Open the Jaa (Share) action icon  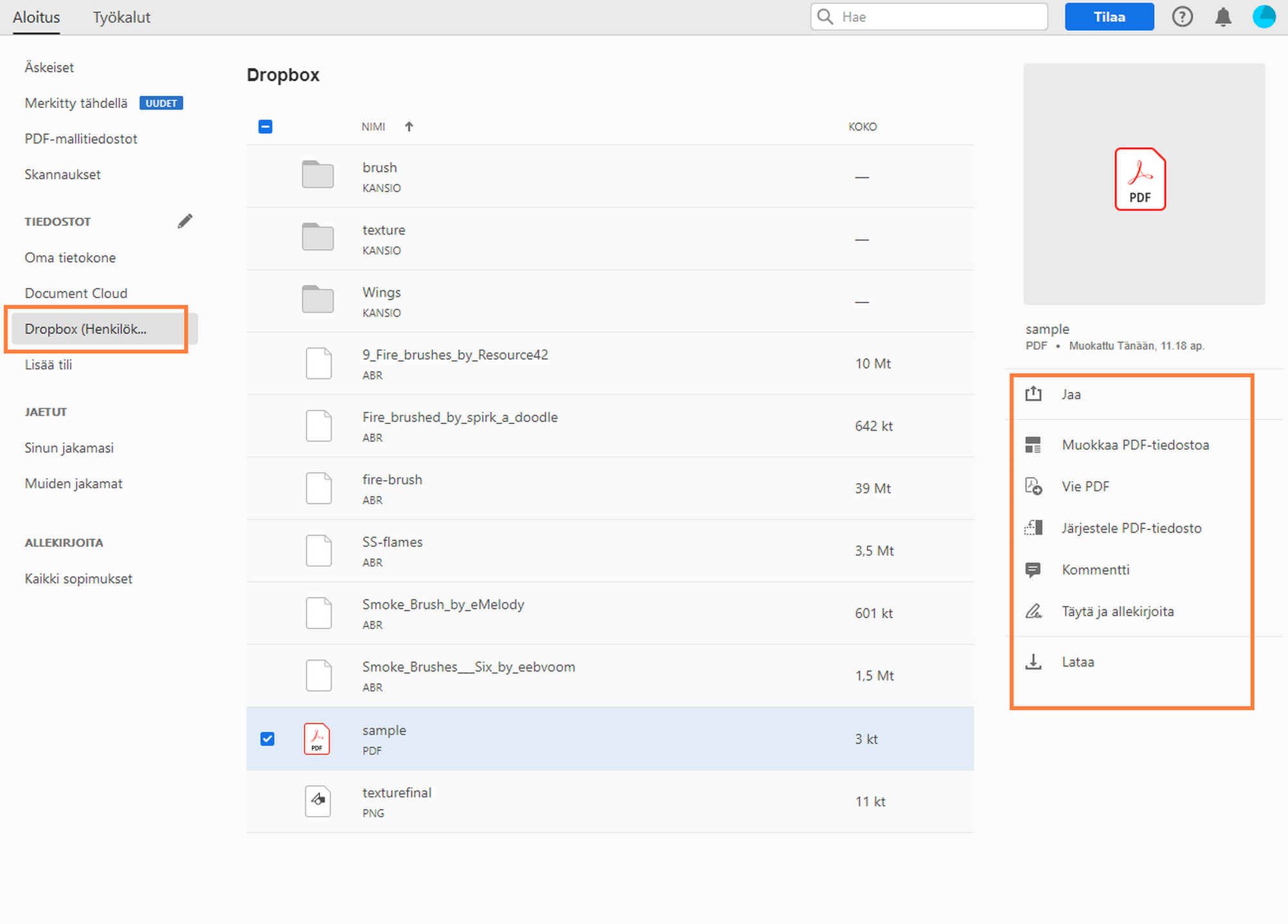pos(1033,394)
